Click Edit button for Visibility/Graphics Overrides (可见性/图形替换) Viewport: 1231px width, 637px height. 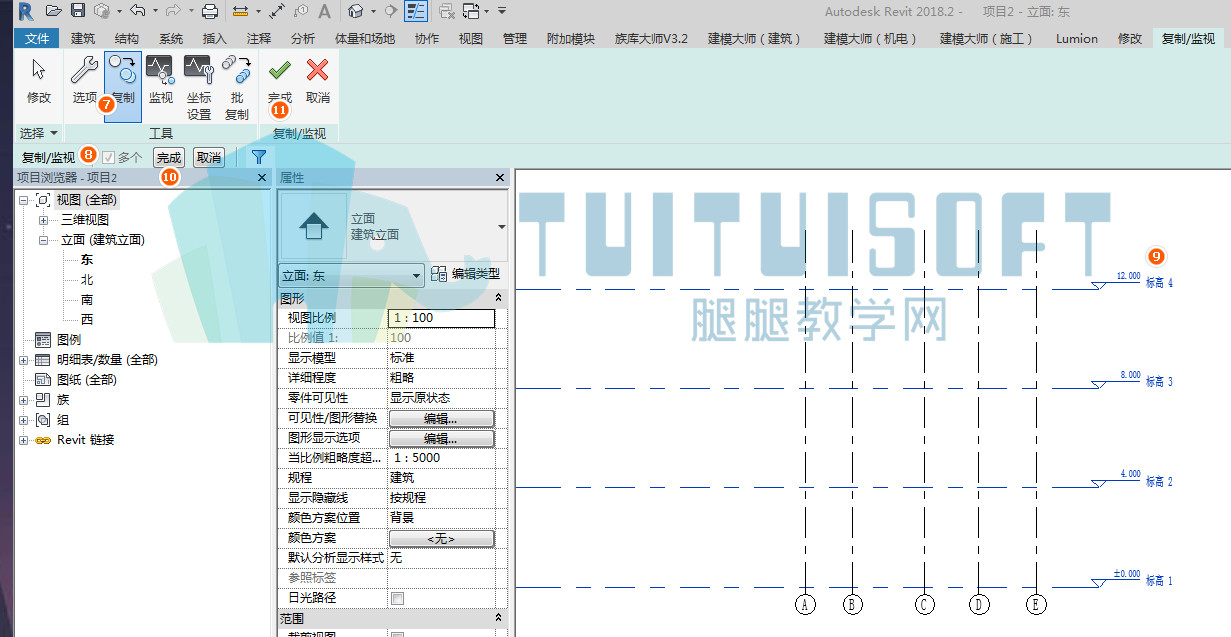pyautogui.click(x=441, y=418)
